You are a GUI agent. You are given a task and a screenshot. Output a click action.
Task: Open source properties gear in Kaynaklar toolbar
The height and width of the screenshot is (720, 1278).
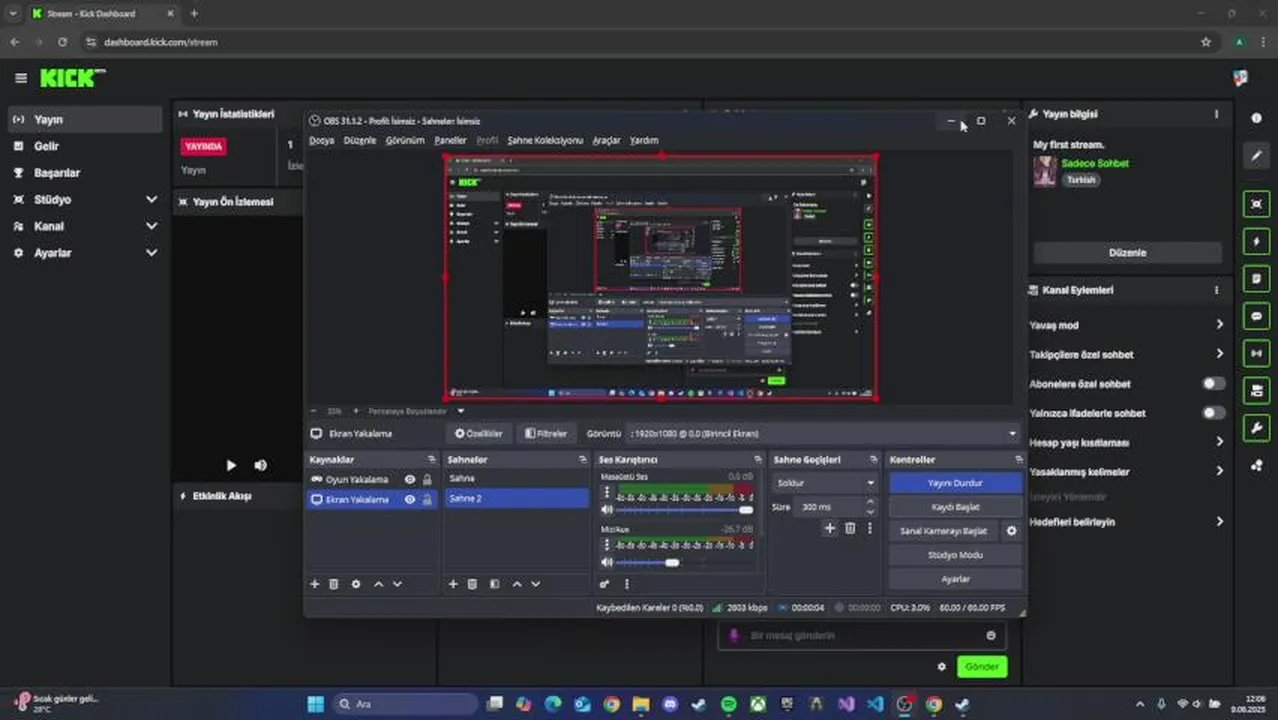click(x=356, y=584)
